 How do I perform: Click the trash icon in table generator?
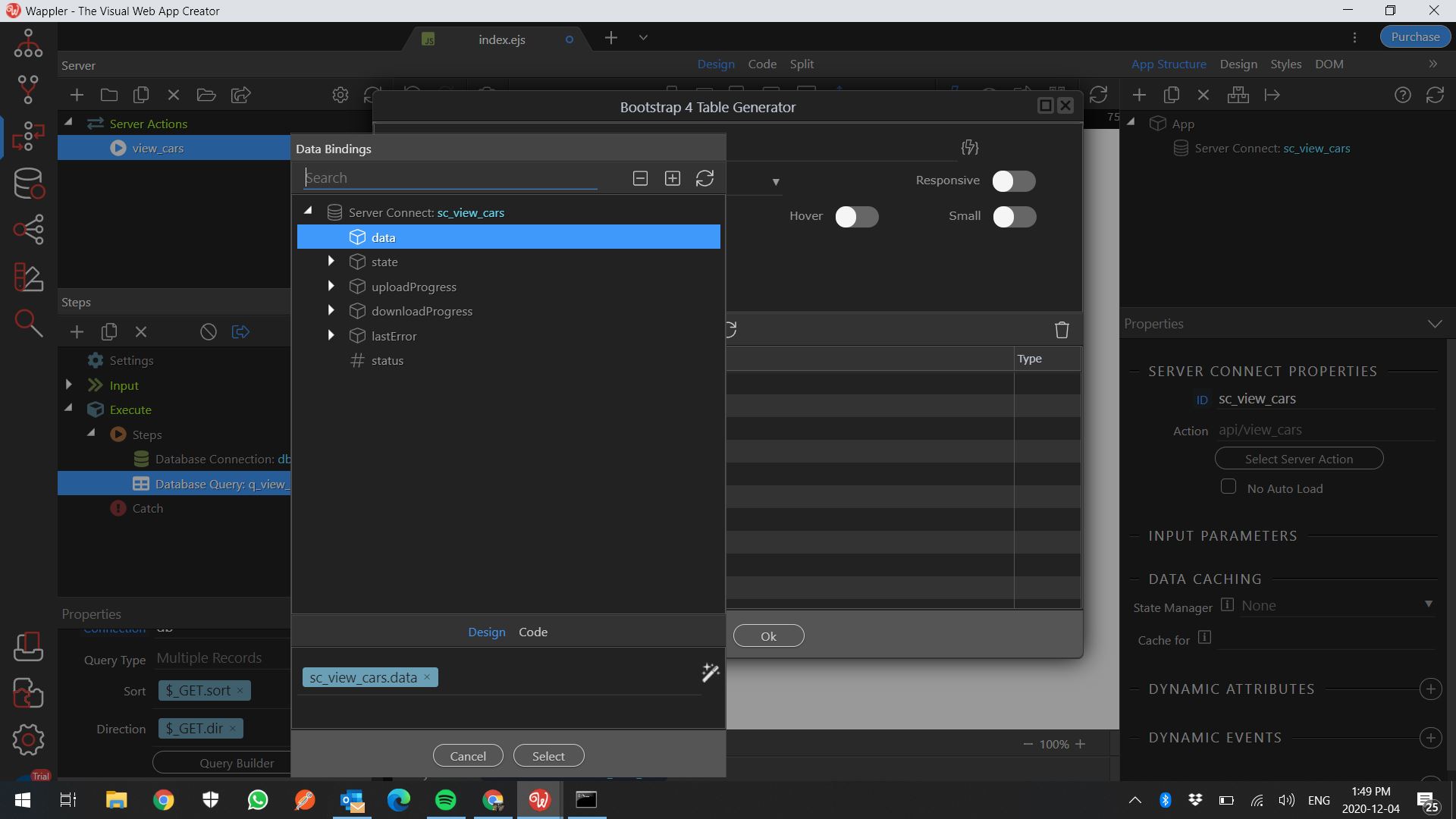click(x=1062, y=330)
